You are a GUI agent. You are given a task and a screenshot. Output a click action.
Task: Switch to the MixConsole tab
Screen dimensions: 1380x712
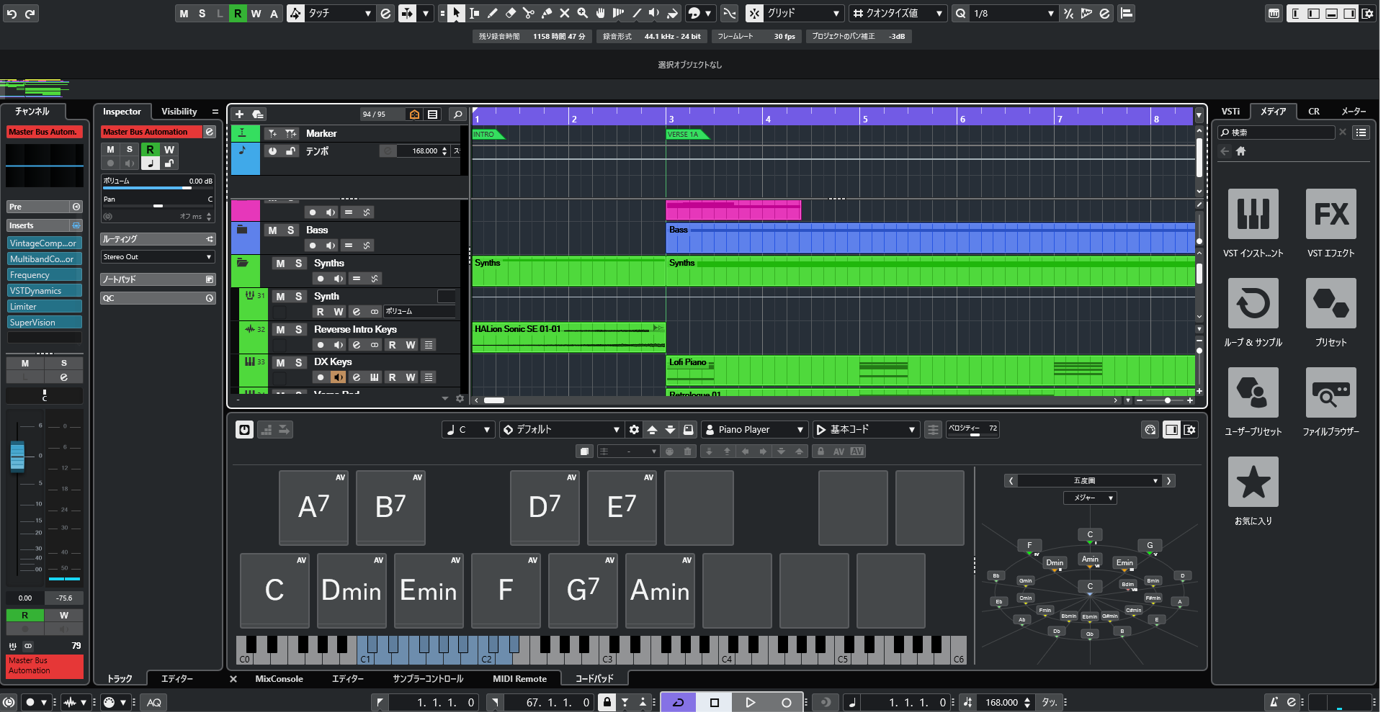coord(278,678)
